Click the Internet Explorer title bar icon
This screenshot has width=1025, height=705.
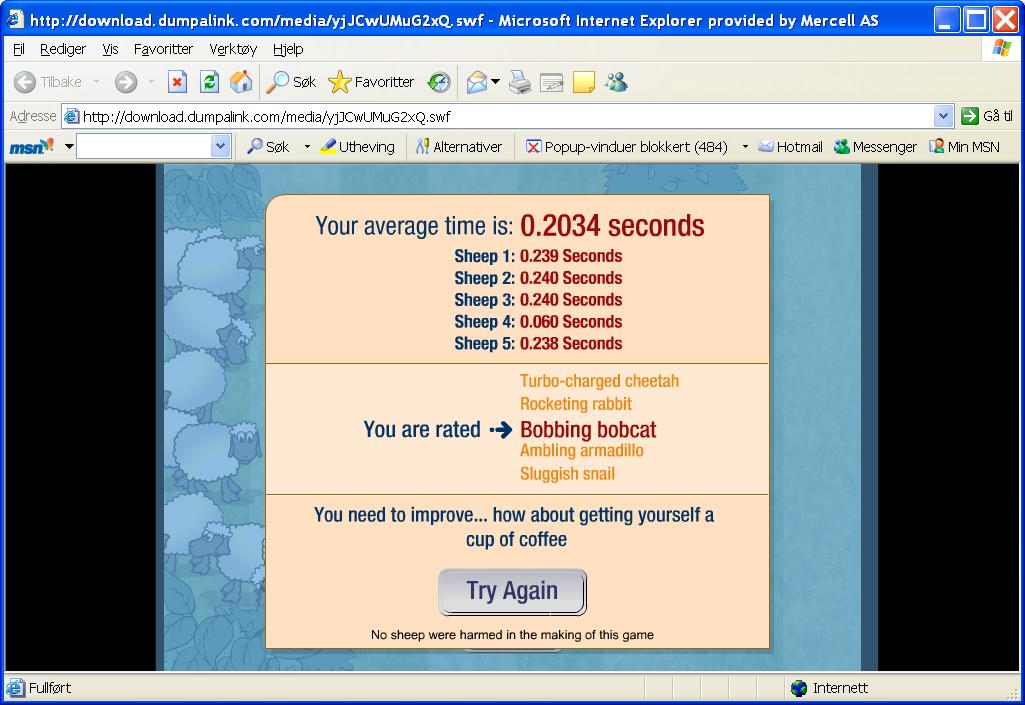click(15, 20)
